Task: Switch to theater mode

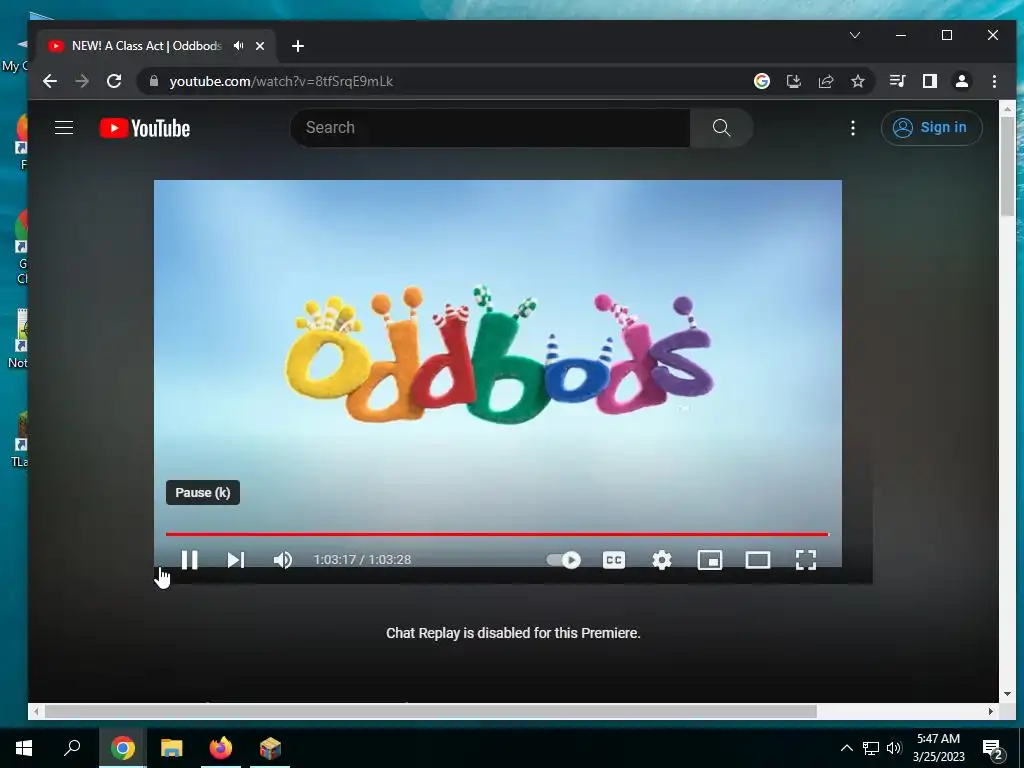Action: pos(758,560)
